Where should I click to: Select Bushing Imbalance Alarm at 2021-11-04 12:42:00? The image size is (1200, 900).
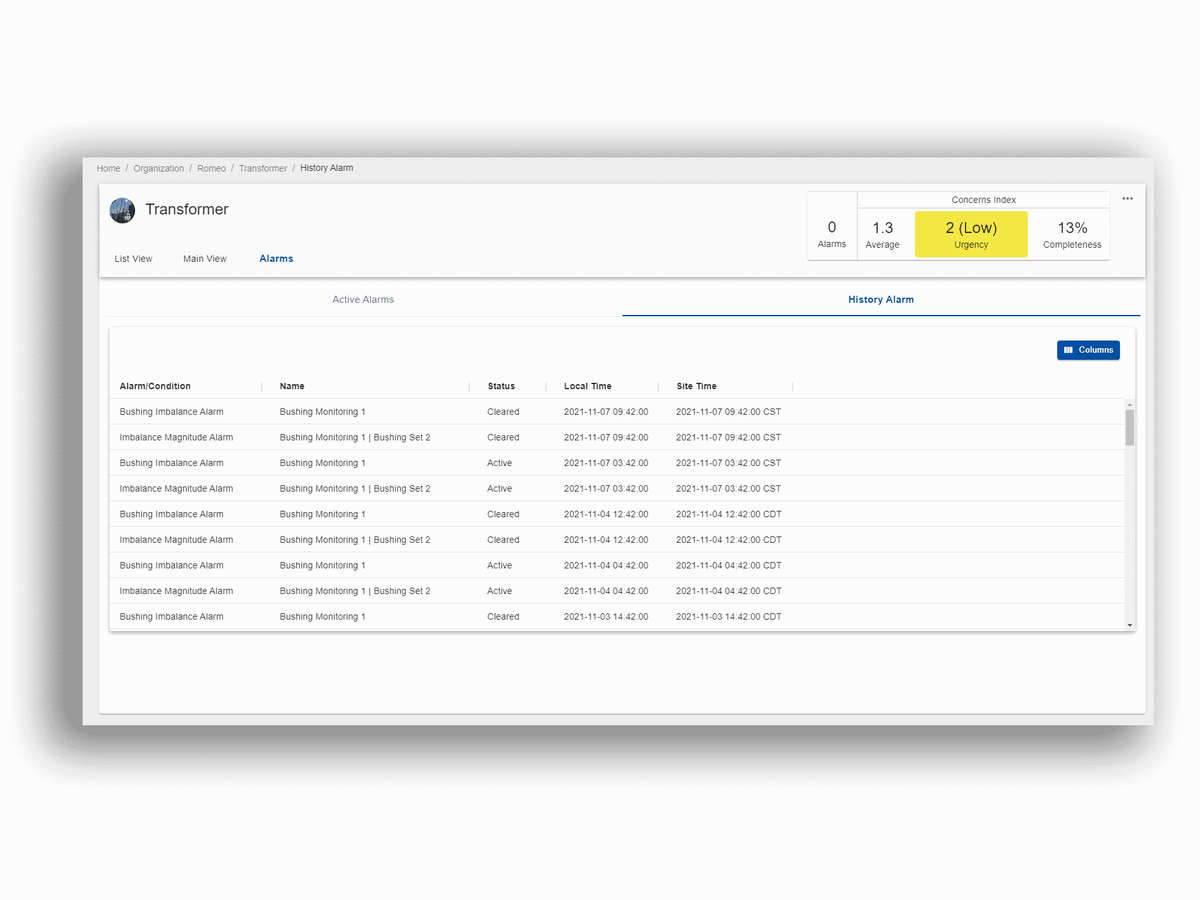[x=617, y=515]
